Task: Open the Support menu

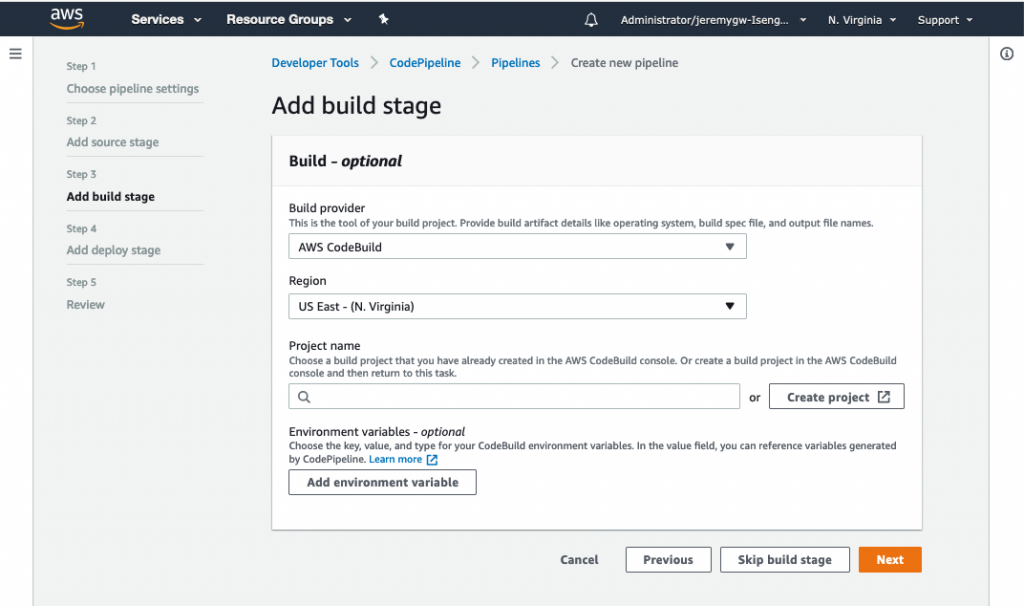Action: click(x=944, y=20)
